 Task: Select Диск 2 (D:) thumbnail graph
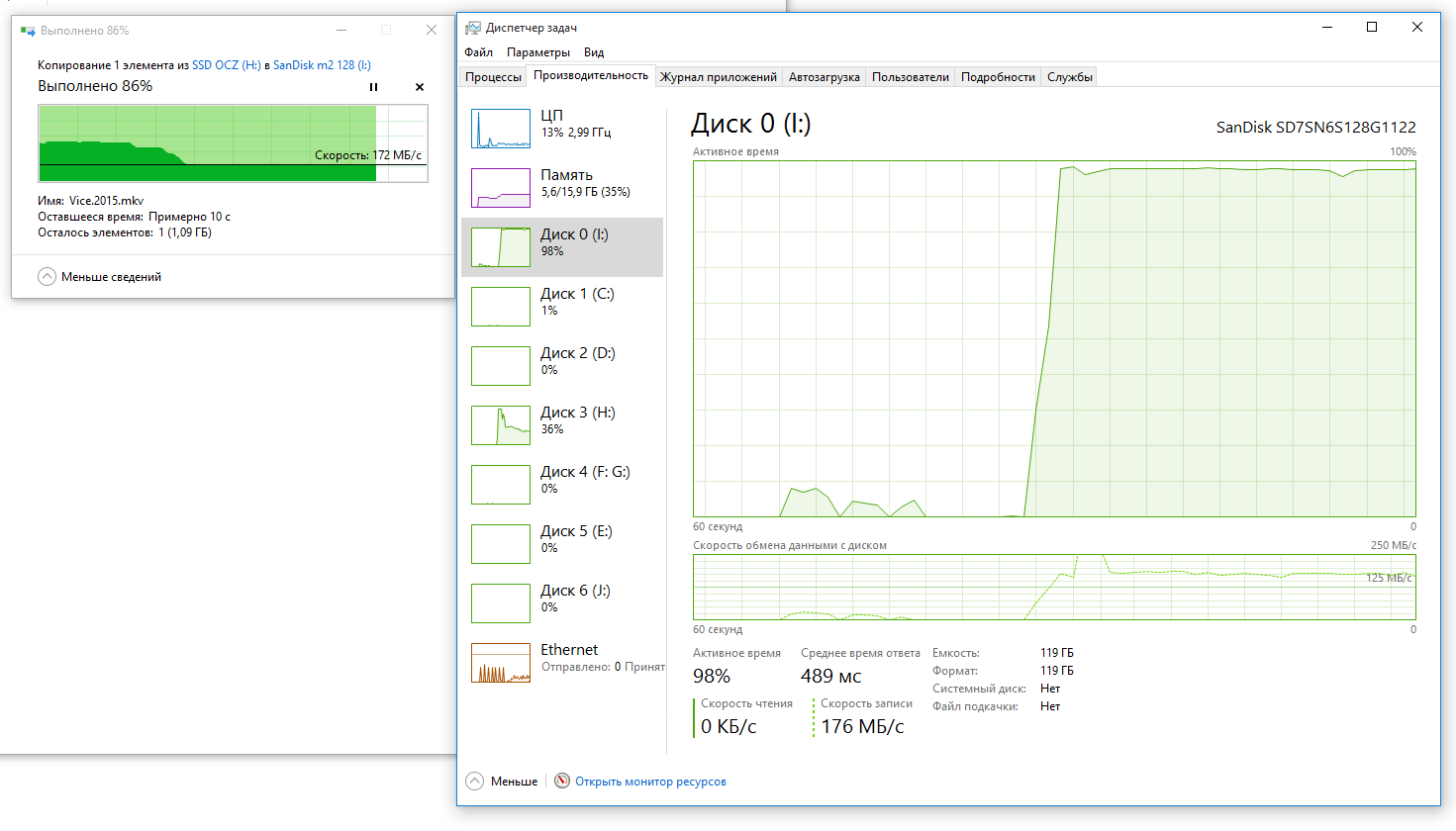(x=501, y=366)
